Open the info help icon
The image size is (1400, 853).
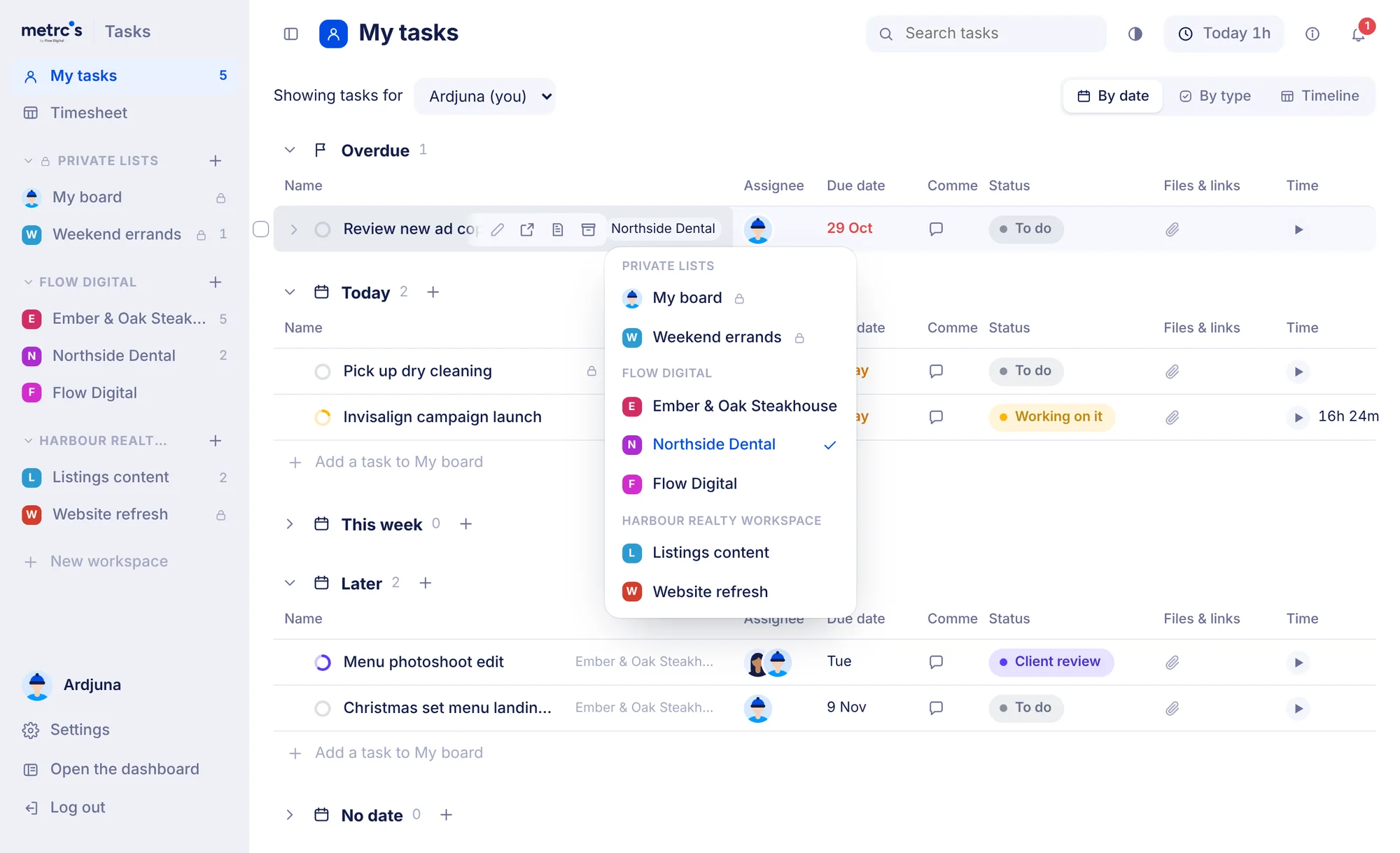[1312, 34]
